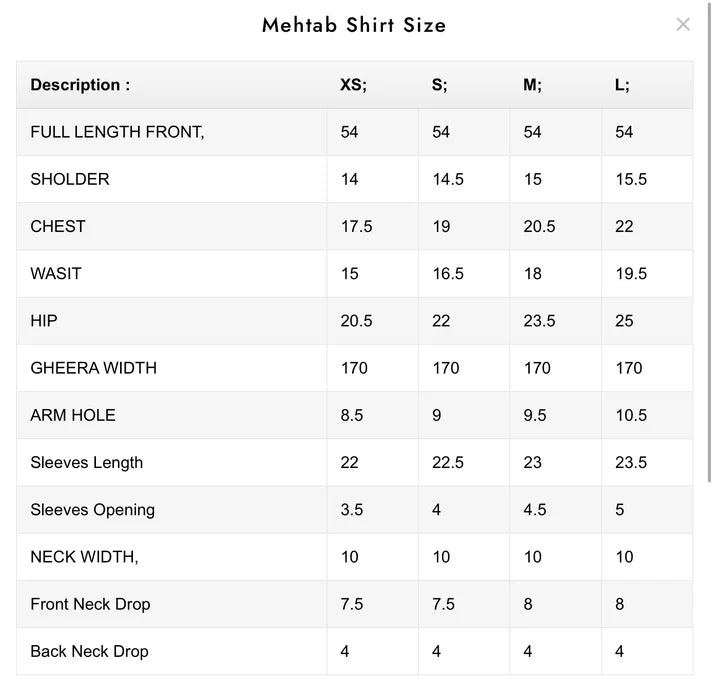Click CHEST value 17.5 for XS

[356, 226]
